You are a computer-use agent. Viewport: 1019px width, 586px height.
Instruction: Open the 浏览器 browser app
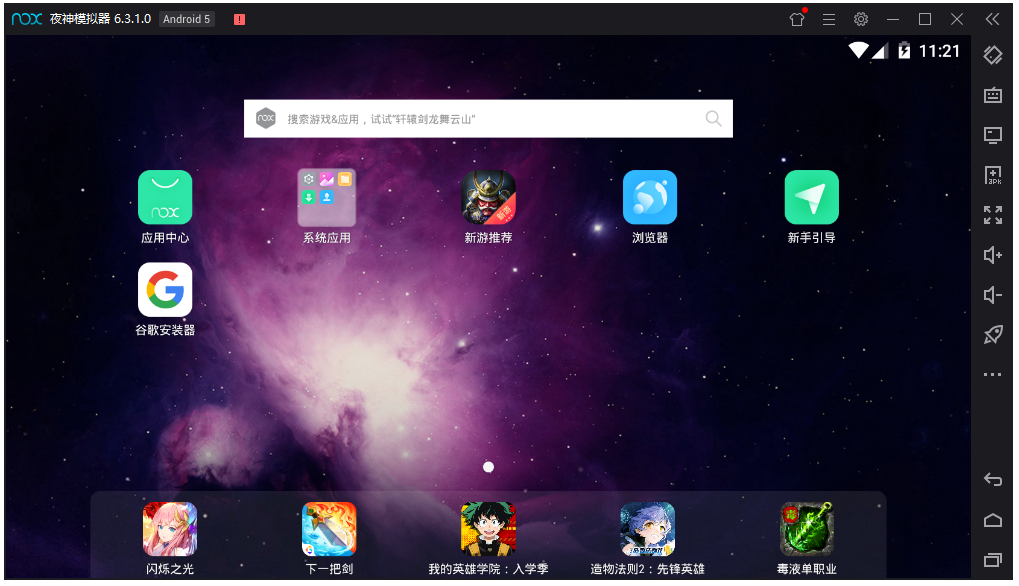point(650,197)
